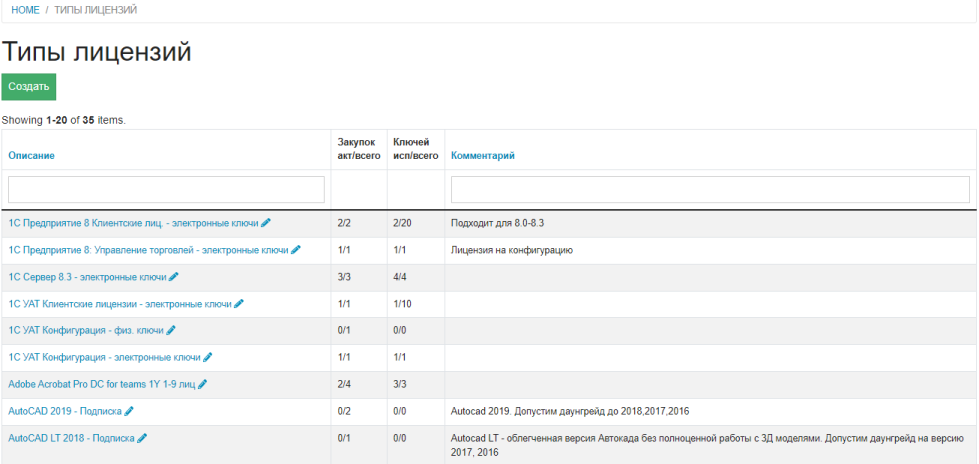Screen dimensions: 979x464
Task: Open 1С Сервер 8.3 - электронные ключи link
Action: click(87, 277)
